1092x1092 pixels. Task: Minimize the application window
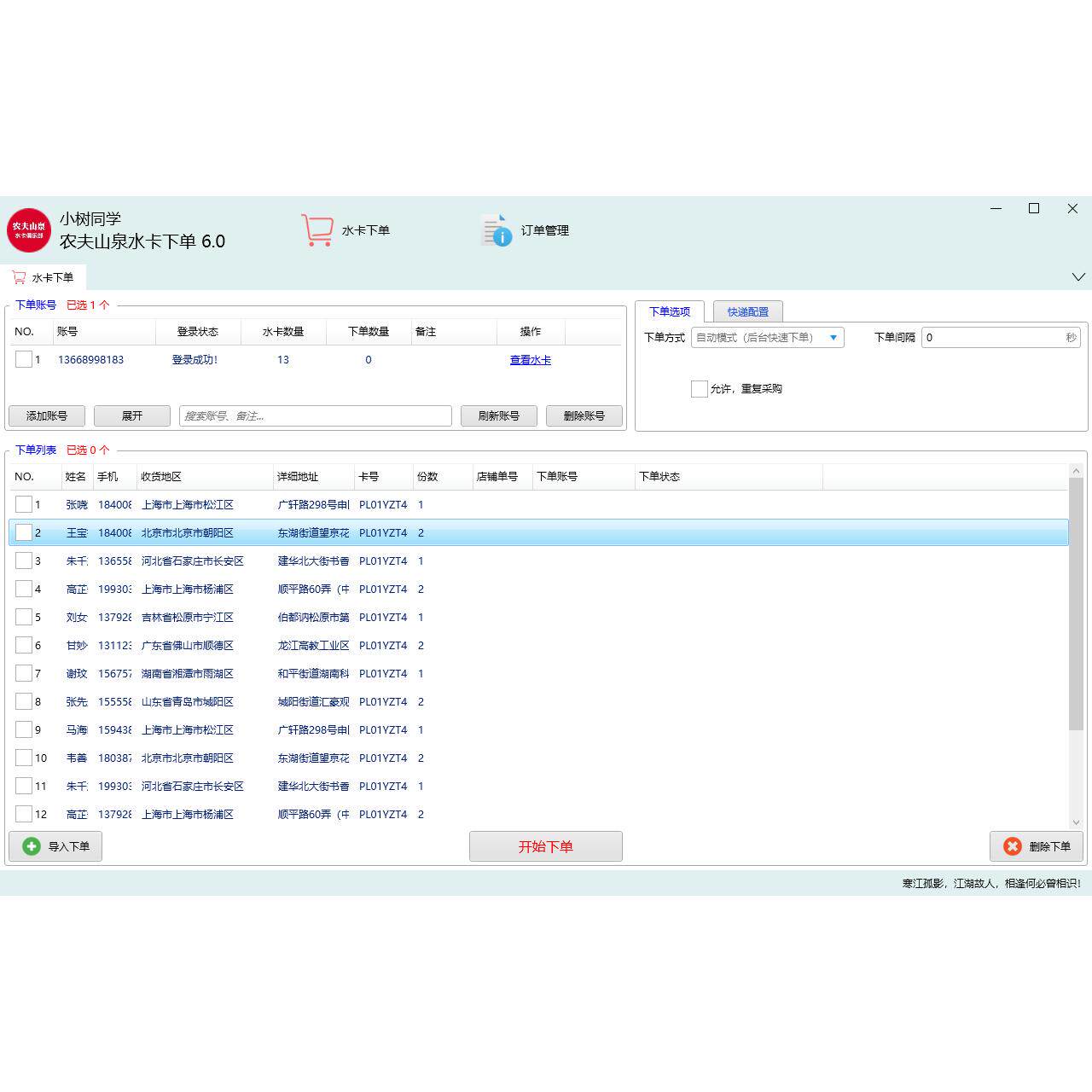point(996,208)
